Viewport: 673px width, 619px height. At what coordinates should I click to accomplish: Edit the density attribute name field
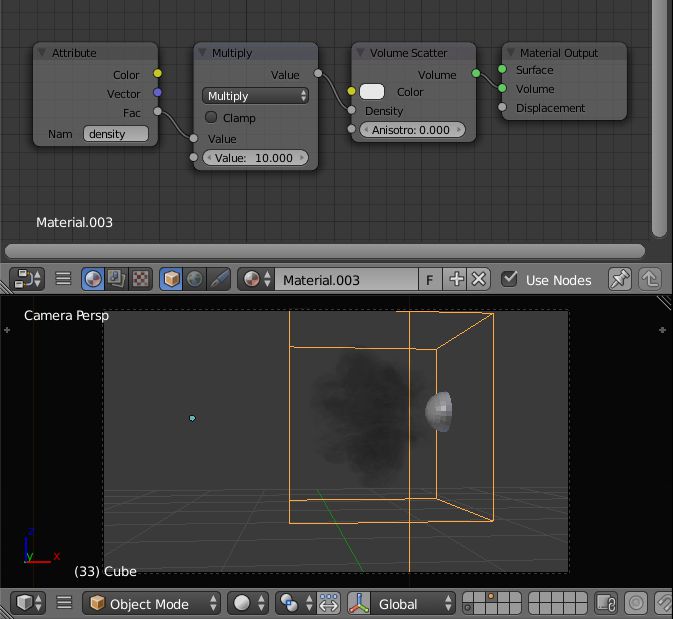116,134
